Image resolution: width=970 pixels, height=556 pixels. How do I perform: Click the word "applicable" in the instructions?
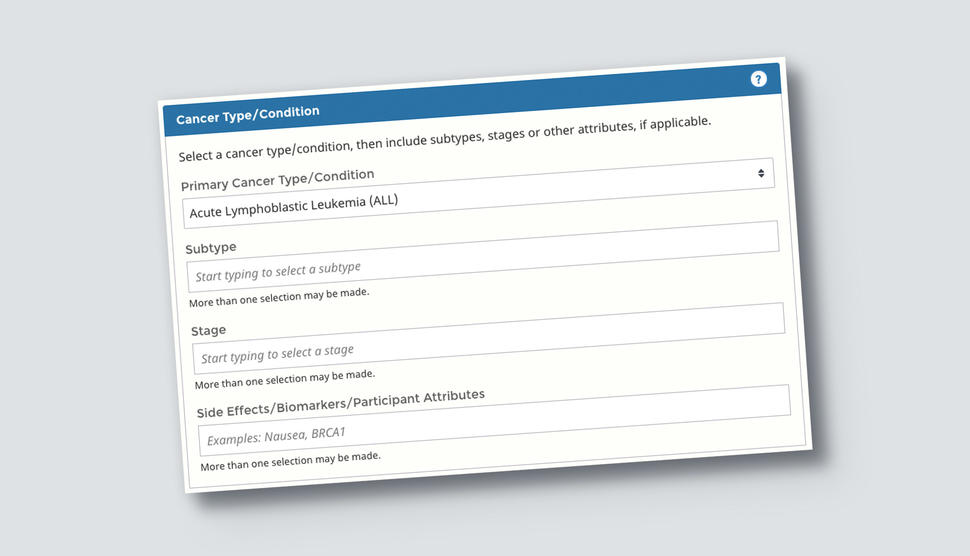678,123
